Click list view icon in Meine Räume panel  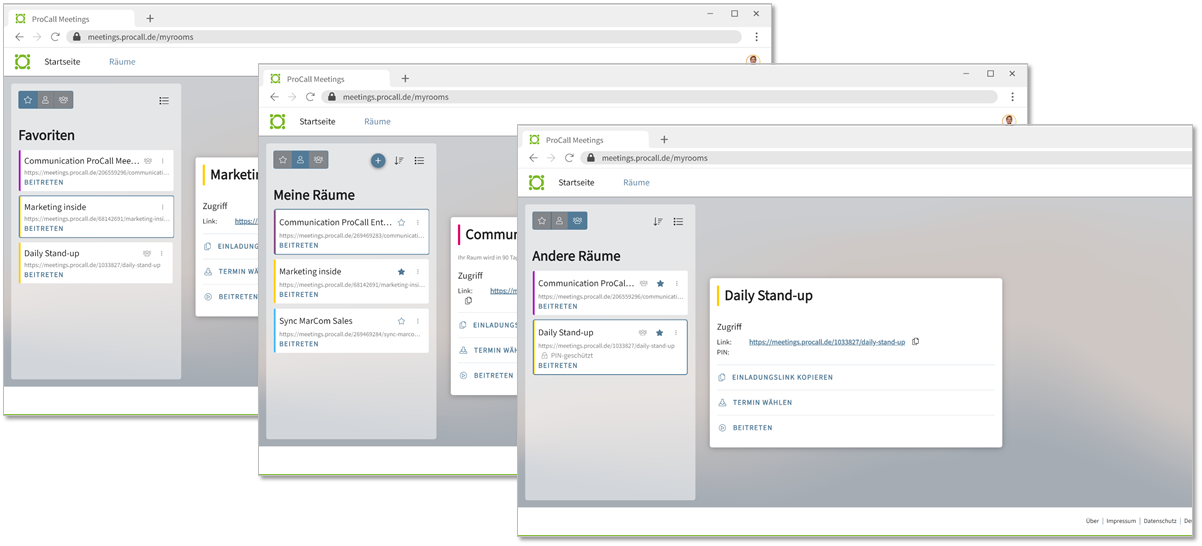pyautogui.click(x=419, y=160)
